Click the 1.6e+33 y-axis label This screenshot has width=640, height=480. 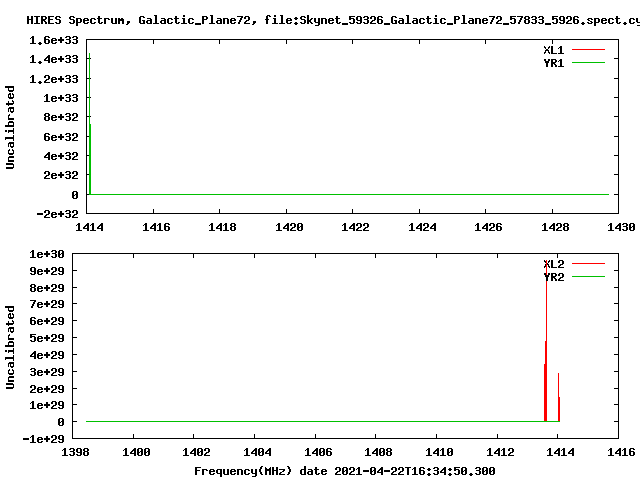53,40
